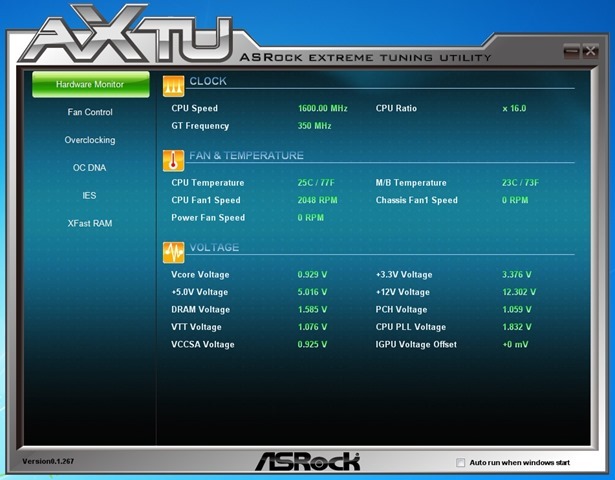
Task: Click the GT Frequency label
Action: (200, 126)
